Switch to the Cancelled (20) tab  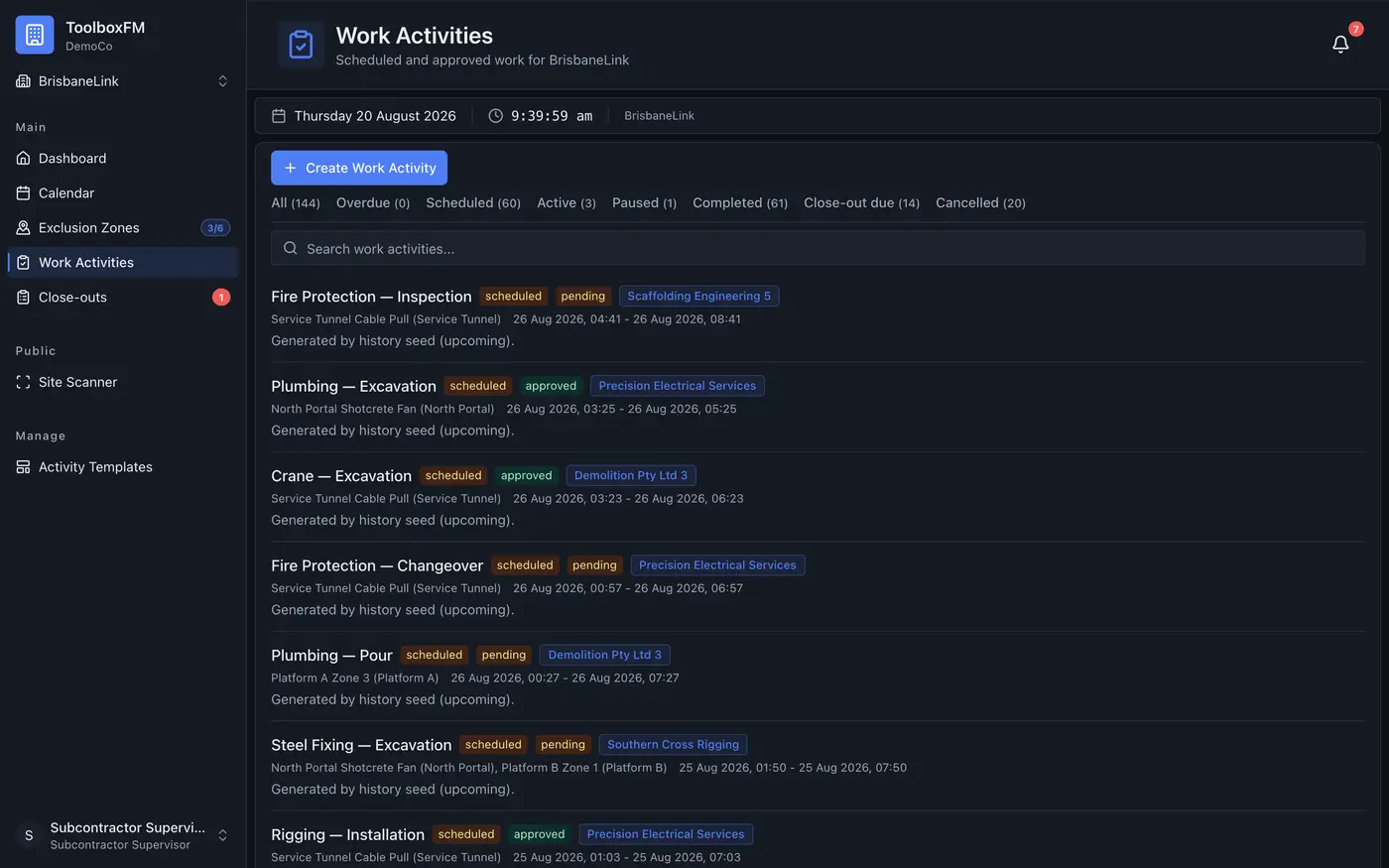pyautogui.click(x=980, y=202)
